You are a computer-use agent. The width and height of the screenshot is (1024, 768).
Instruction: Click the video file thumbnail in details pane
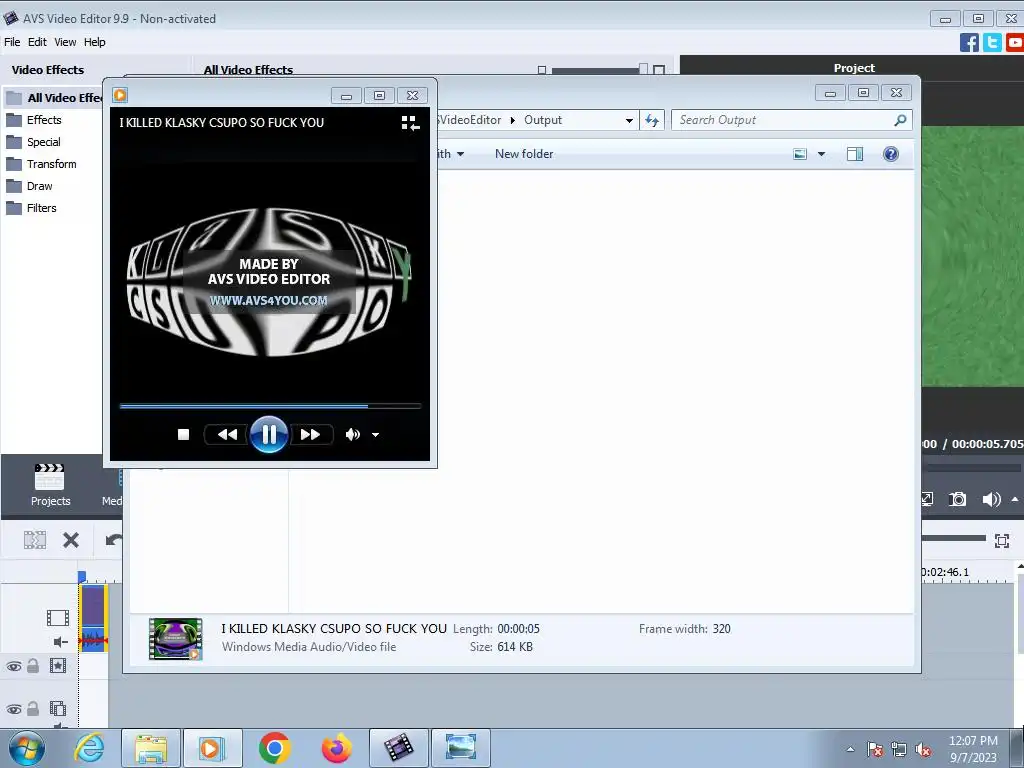176,639
